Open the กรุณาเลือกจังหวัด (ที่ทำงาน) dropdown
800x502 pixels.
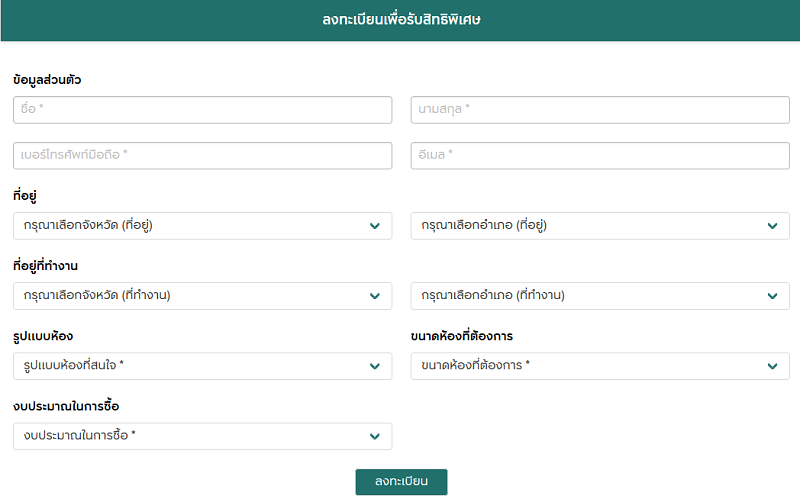pyautogui.click(x=203, y=296)
